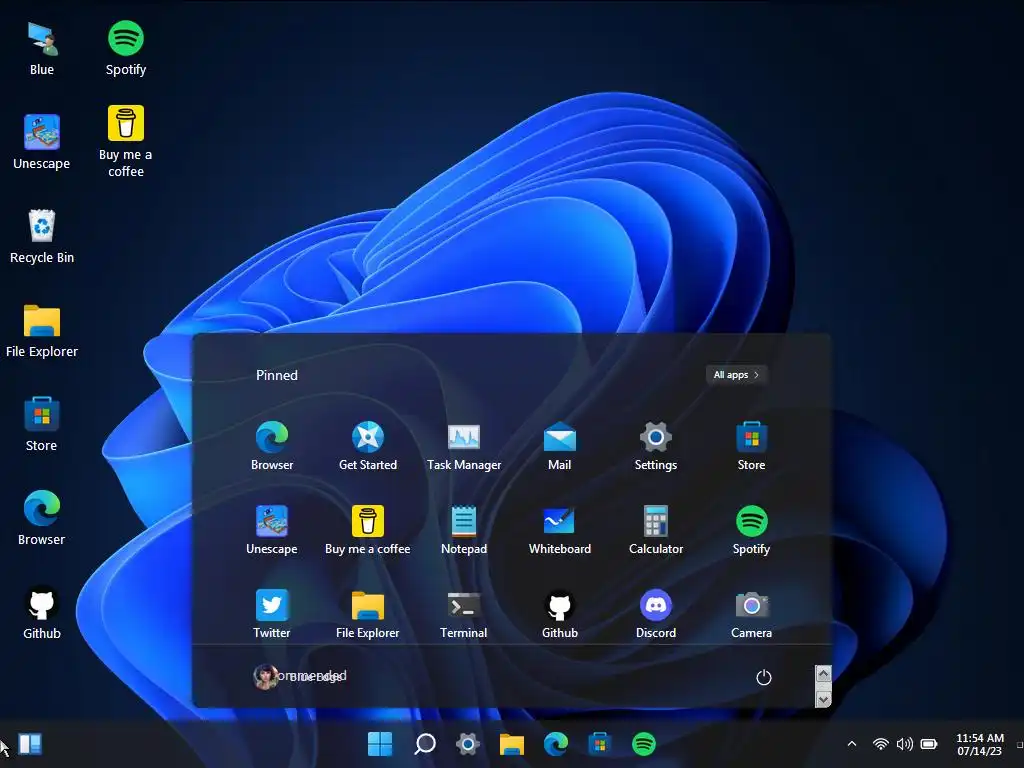Click the power button in start menu
Image resolution: width=1024 pixels, height=768 pixels.
[x=763, y=677]
